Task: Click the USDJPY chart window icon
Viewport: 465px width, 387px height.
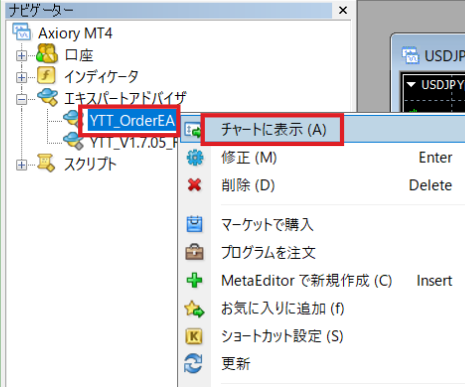Action: tap(410, 55)
